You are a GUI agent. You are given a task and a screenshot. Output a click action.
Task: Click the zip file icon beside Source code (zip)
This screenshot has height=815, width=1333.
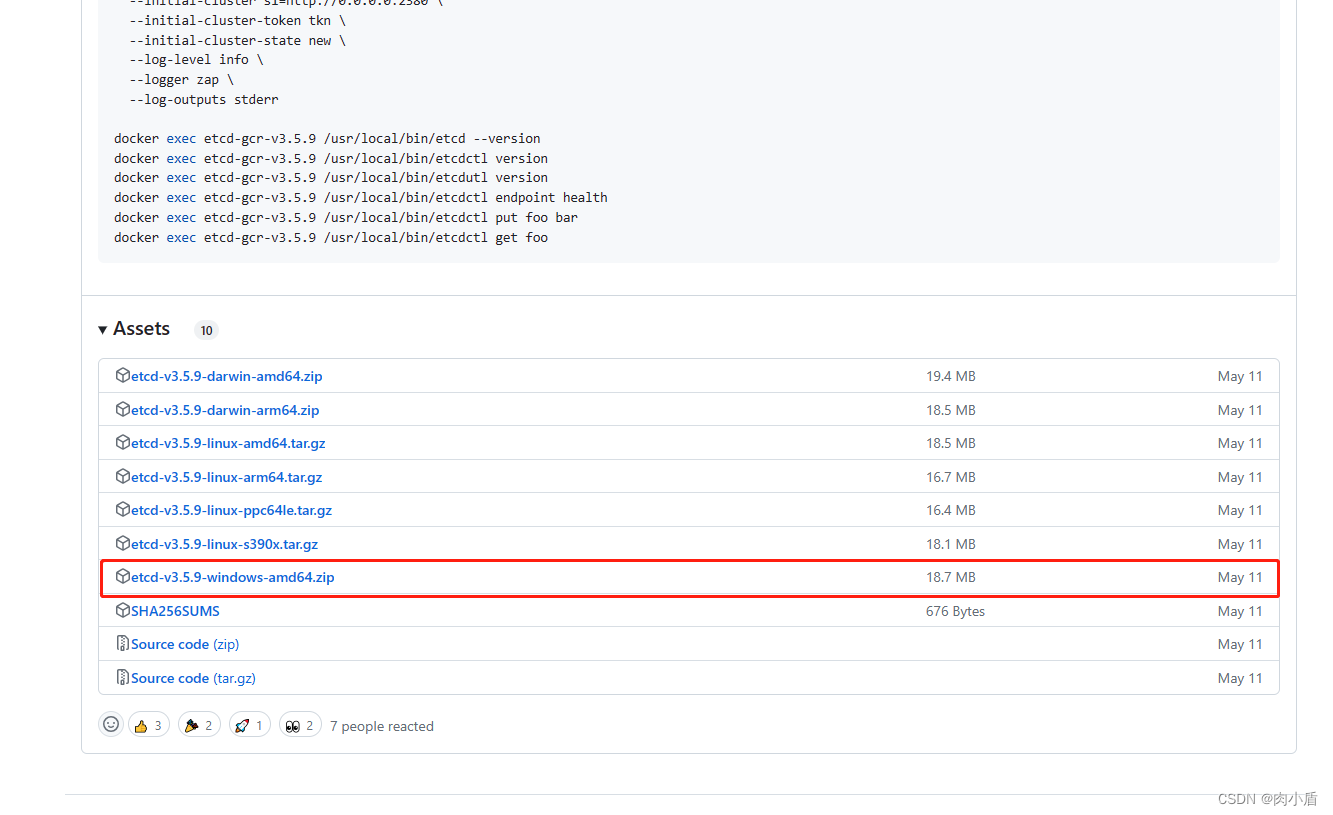(x=123, y=643)
